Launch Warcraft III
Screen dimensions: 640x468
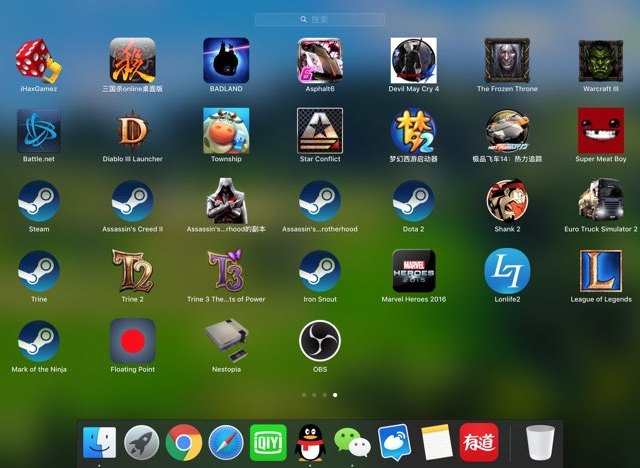click(x=600, y=60)
